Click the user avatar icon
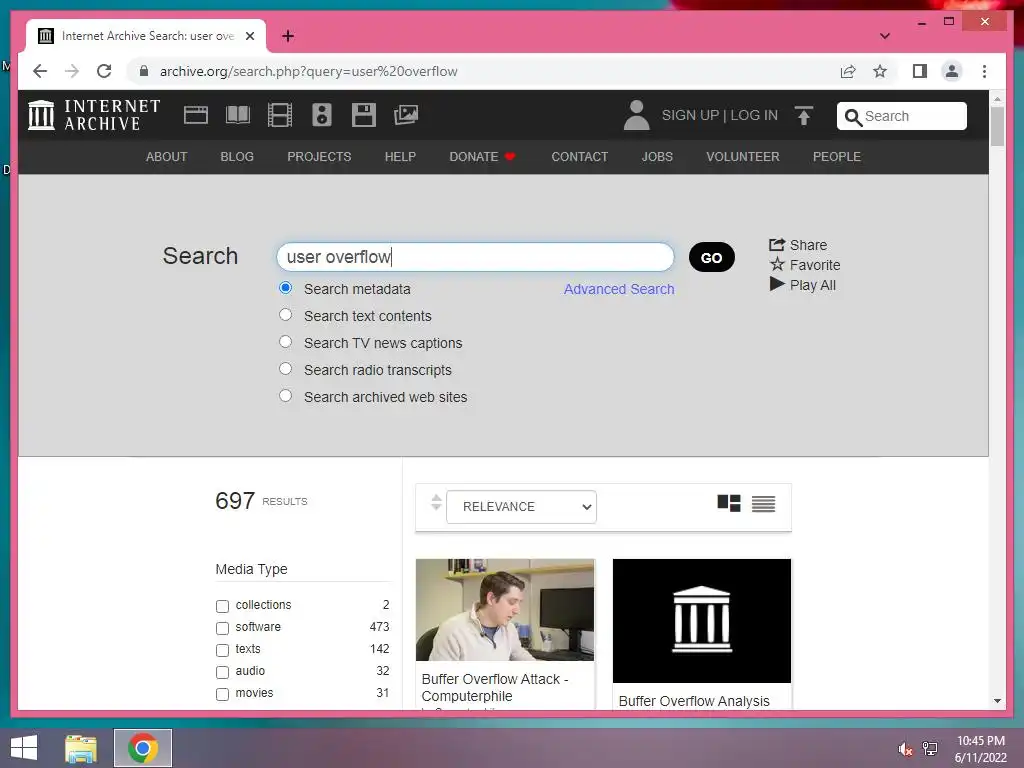This screenshot has width=1024, height=768. [636, 115]
